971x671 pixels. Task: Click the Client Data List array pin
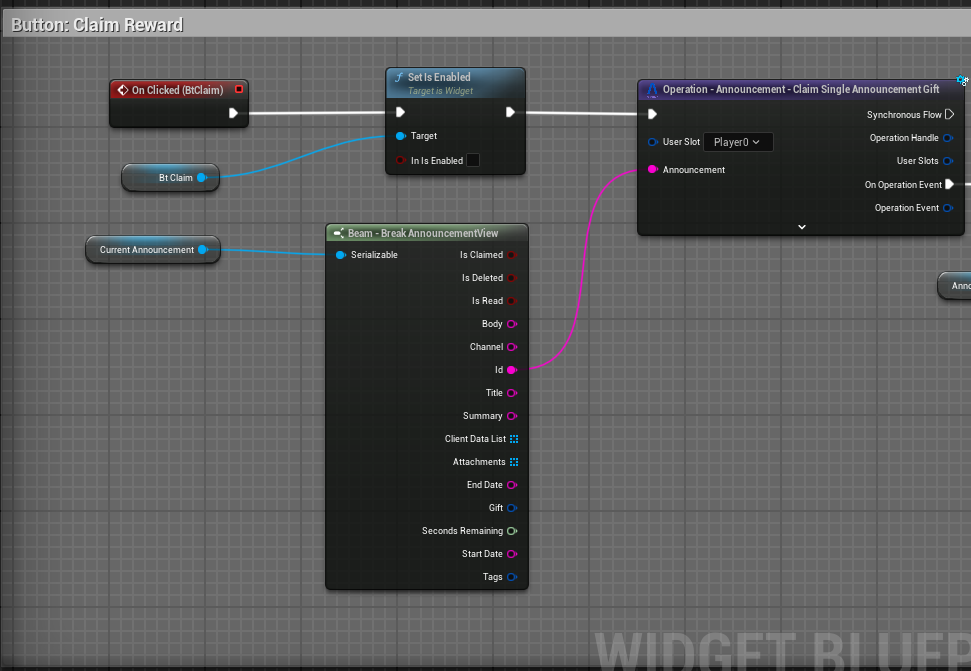click(514, 439)
